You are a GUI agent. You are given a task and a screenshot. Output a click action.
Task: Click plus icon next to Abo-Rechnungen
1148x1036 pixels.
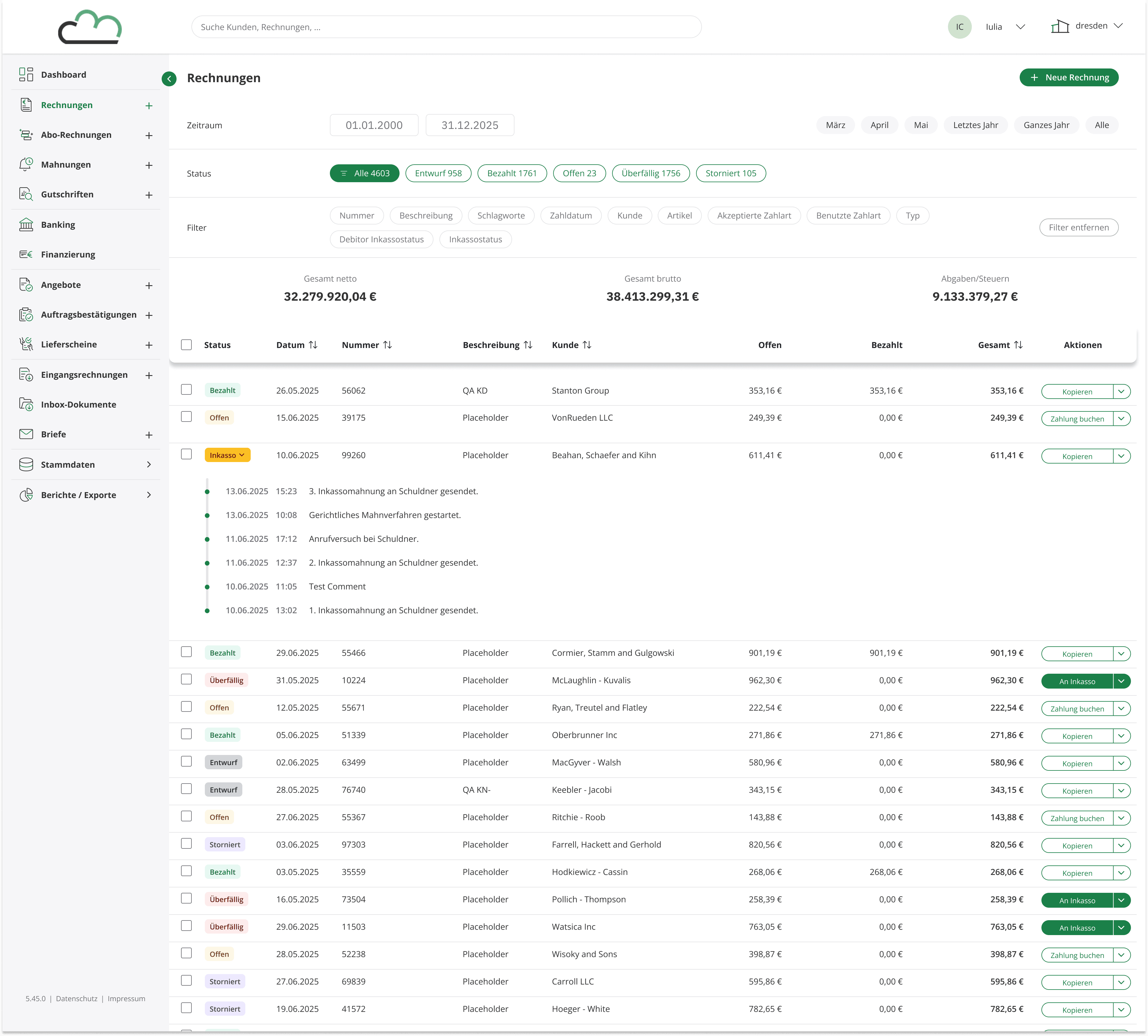pos(149,135)
